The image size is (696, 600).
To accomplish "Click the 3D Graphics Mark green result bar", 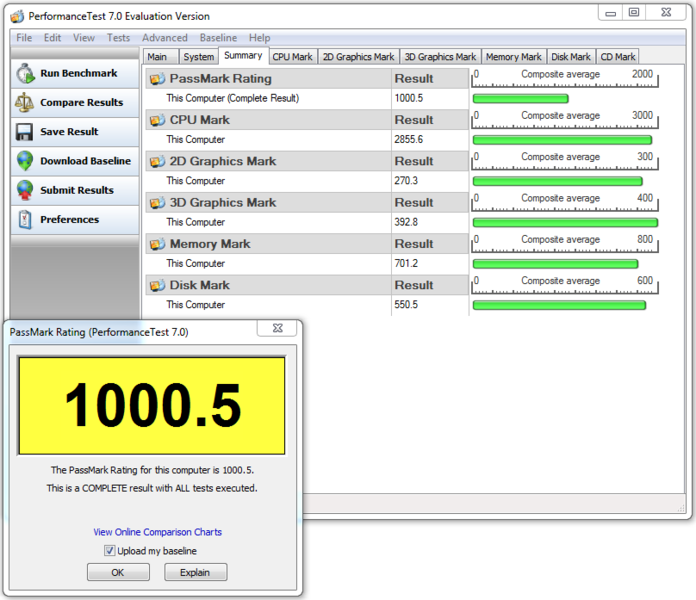I will tap(565, 223).
